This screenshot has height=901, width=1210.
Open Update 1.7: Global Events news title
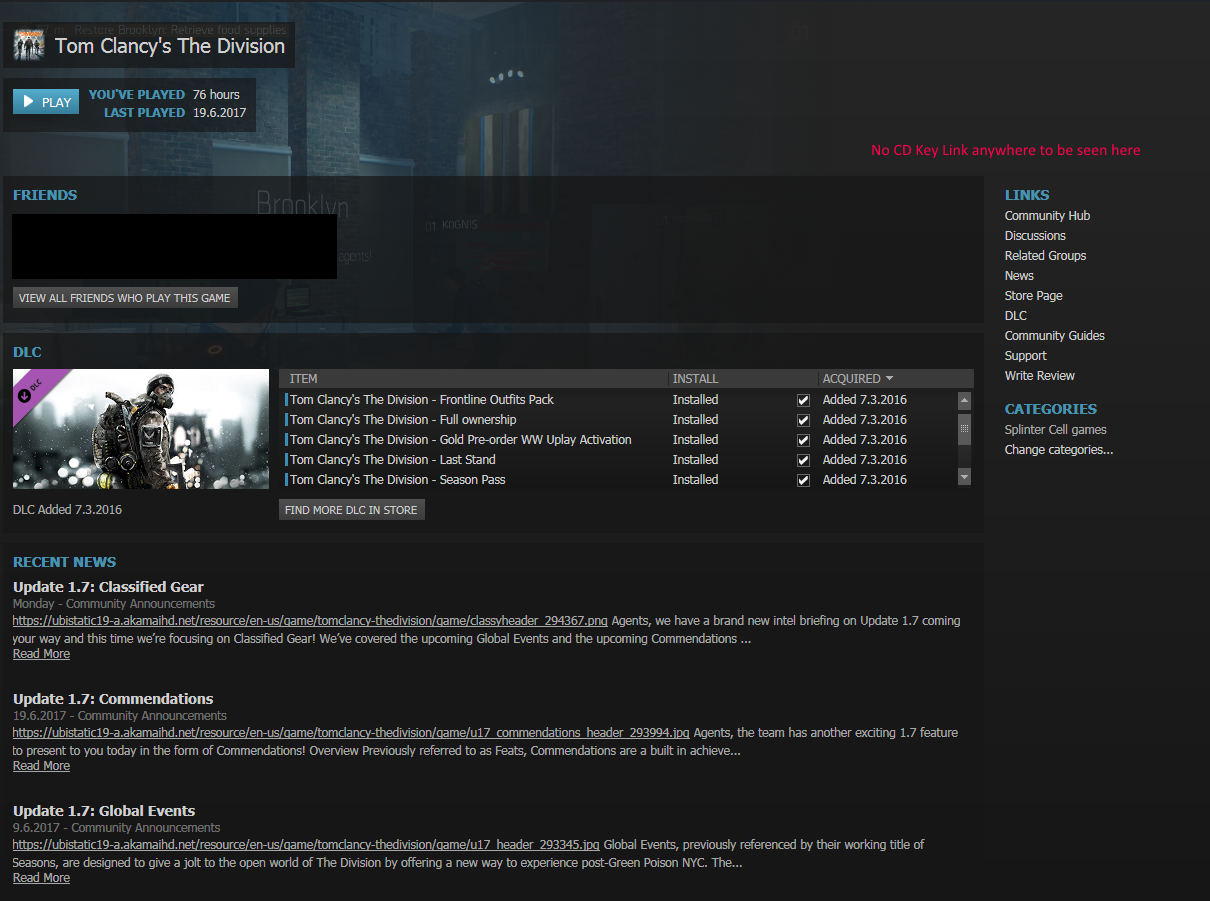click(104, 811)
